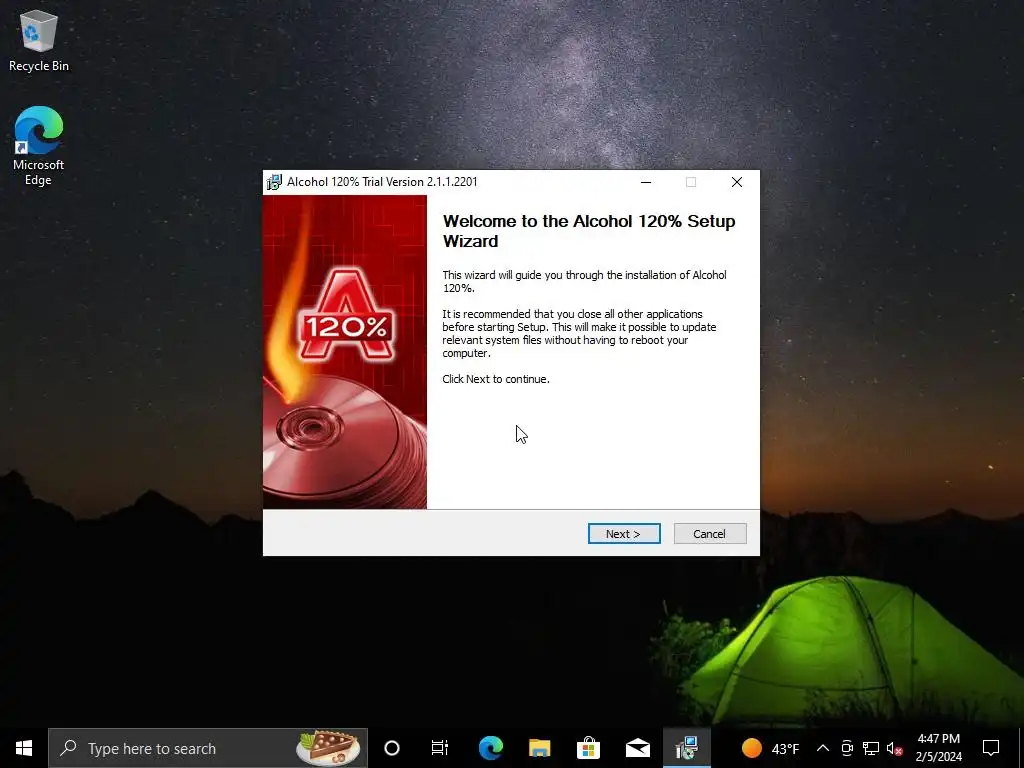Click the Alcohol 120% installer title bar icon
The height and width of the screenshot is (768, 1024).
click(x=274, y=182)
